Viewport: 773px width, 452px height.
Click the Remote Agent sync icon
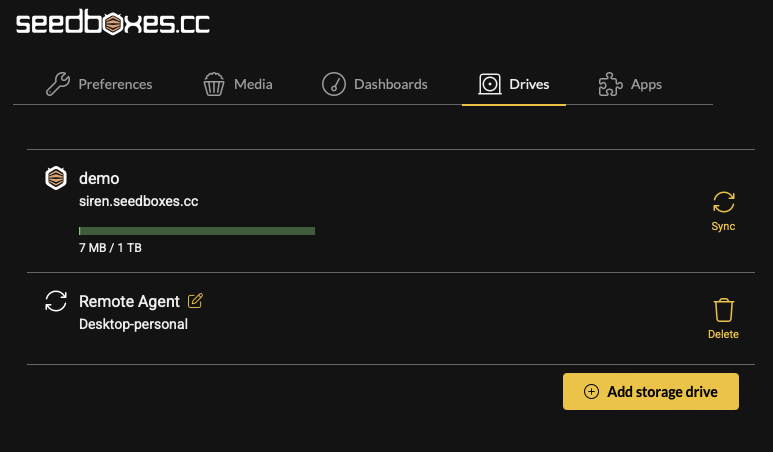57,301
